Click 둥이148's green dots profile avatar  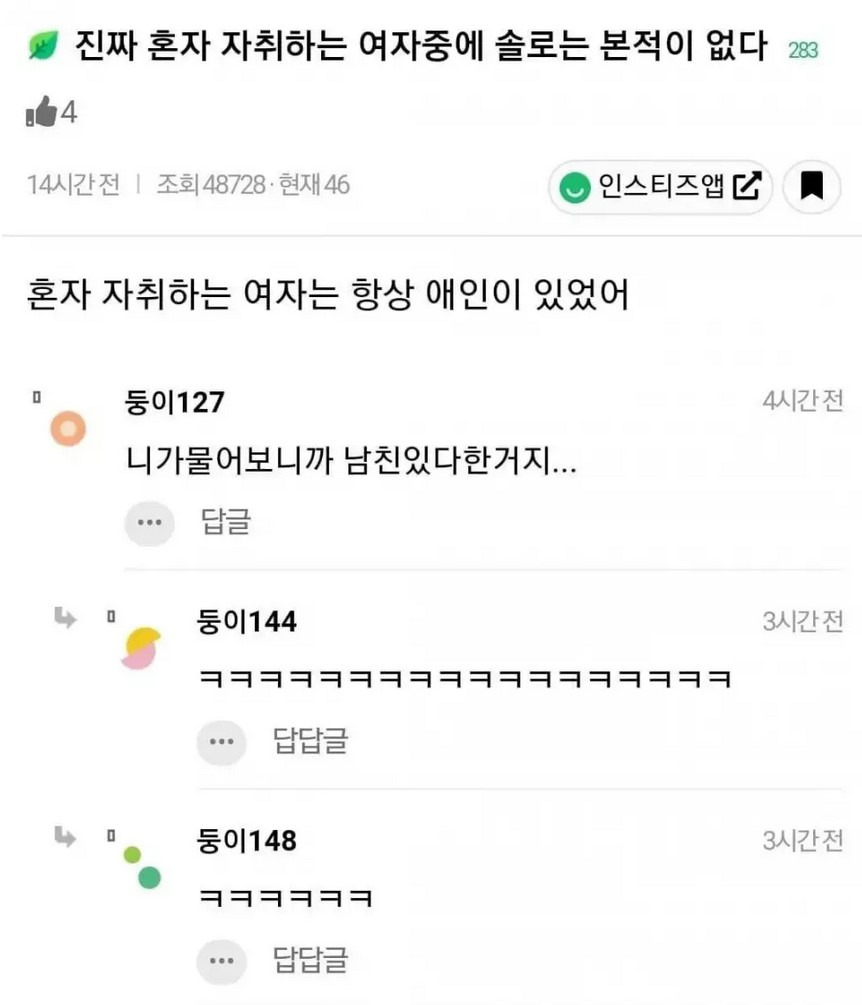[141, 867]
